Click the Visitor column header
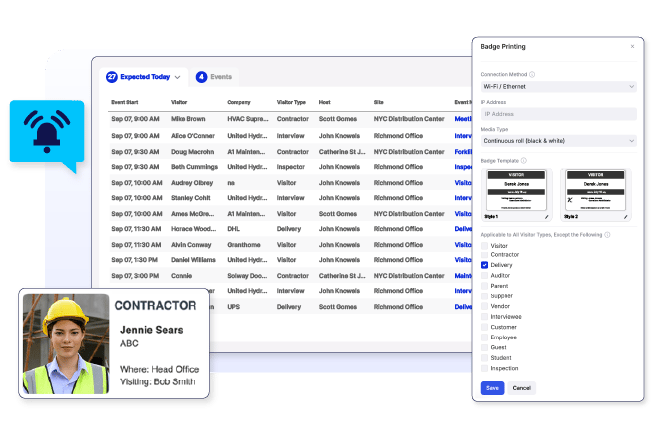The image size is (662, 422). pos(179,102)
